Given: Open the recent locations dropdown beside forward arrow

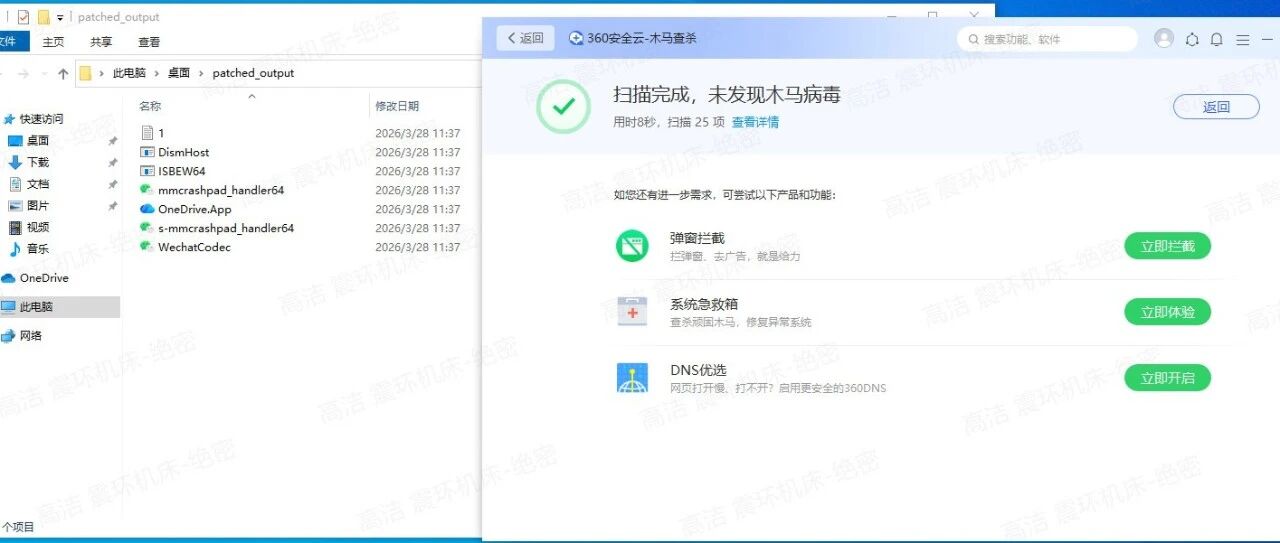Looking at the screenshot, I should pyautogui.click(x=43, y=73).
